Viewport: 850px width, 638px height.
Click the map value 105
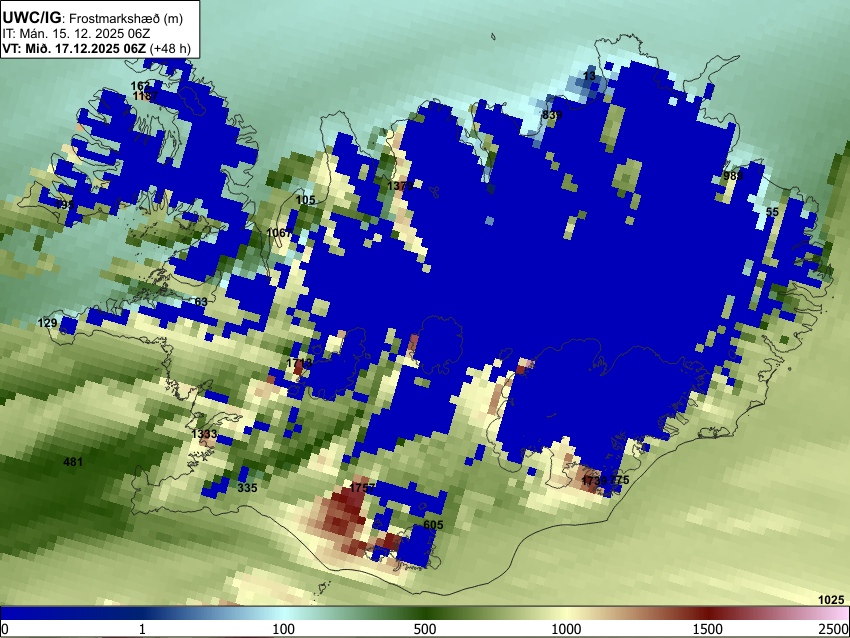pos(305,200)
